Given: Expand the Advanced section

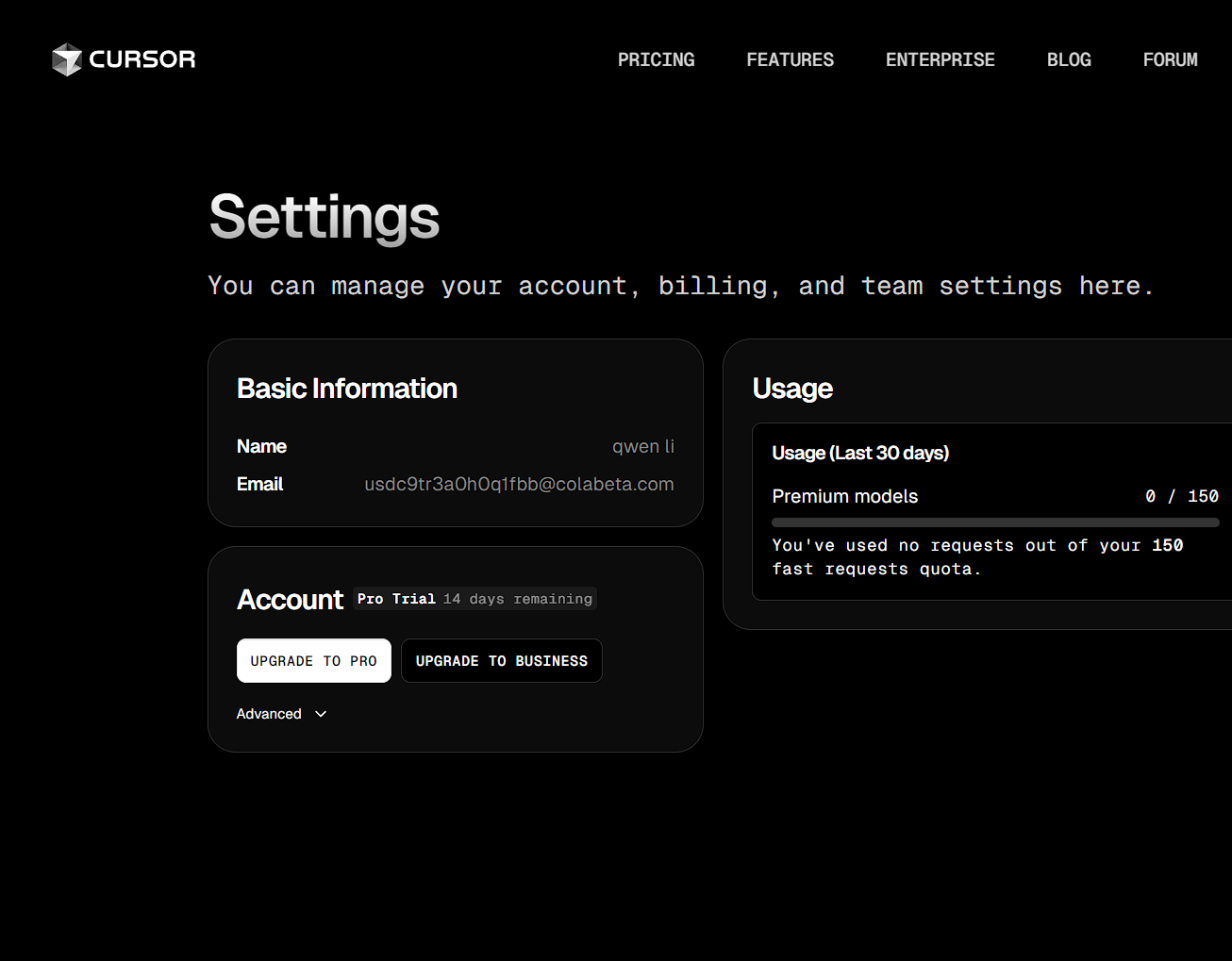Looking at the screenshot, I should [281, 714].
